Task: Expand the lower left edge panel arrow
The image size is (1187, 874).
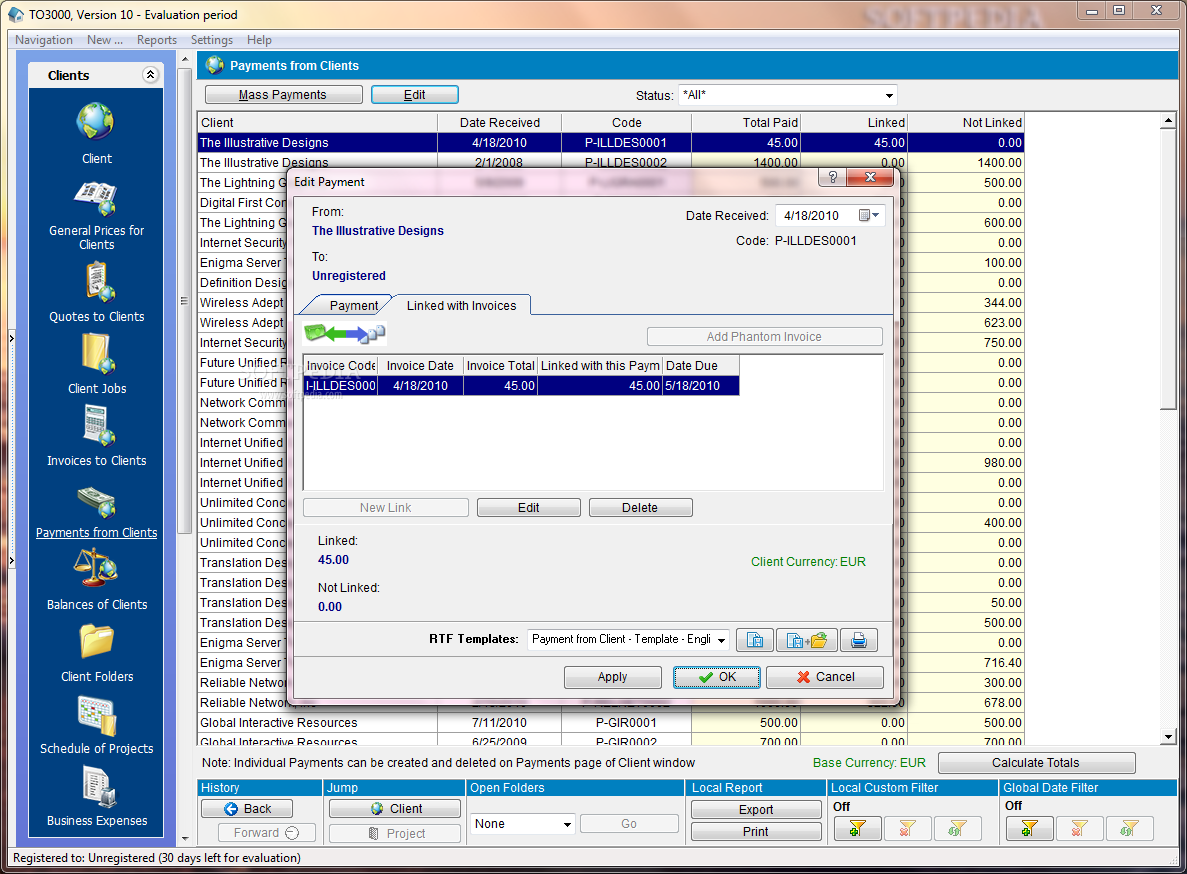Action: (x=11, y=561)
